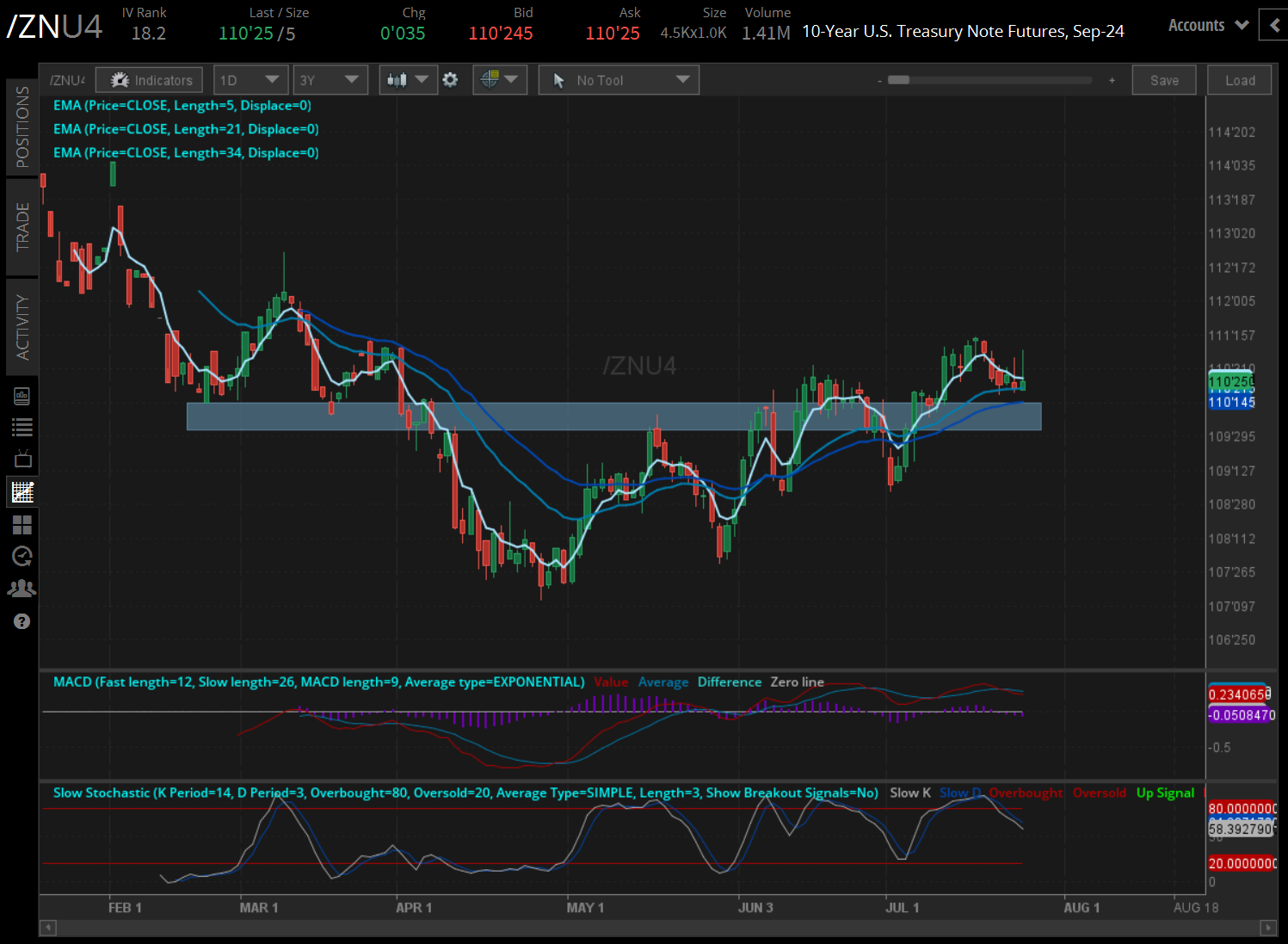Open the history clock icon in sidebar

(x=22, y=556)
